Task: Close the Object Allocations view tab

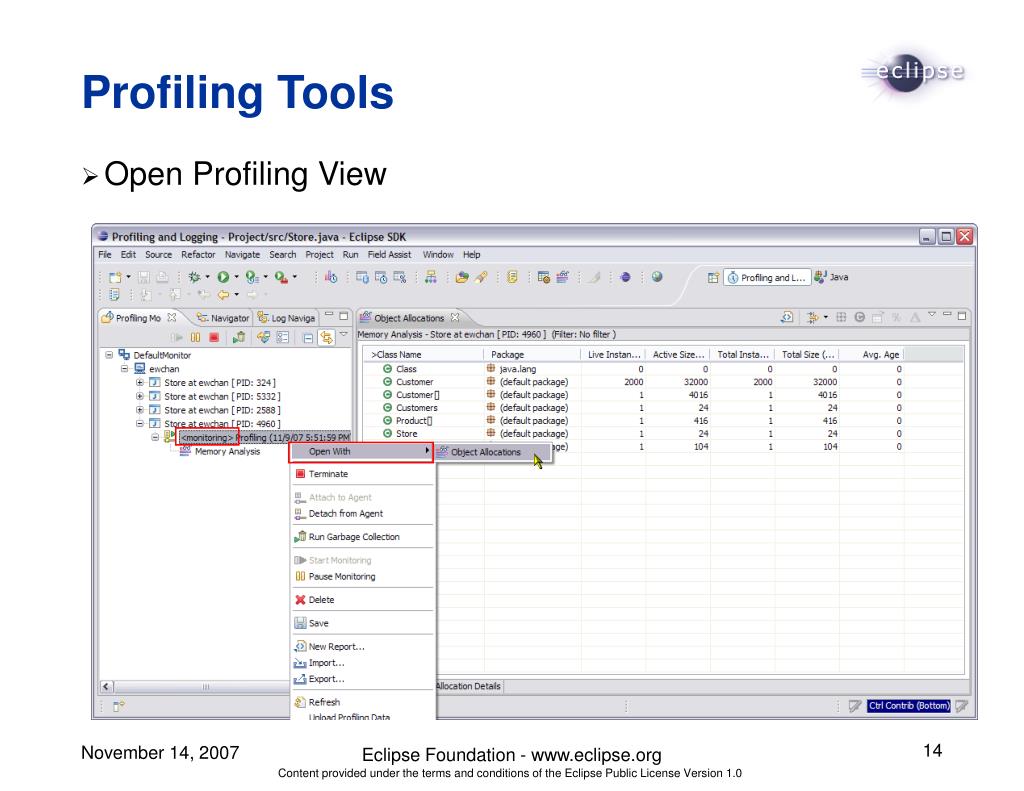Action: 455,317
